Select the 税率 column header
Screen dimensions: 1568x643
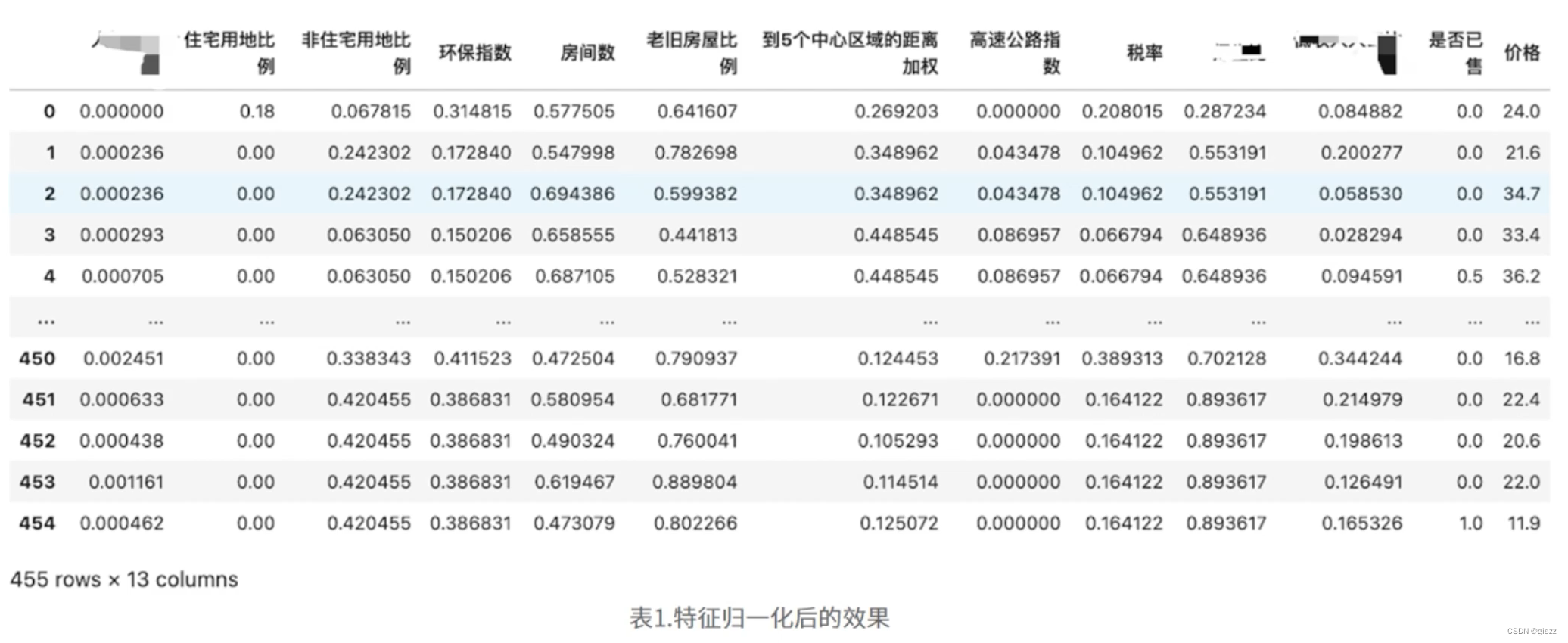pyautogui.click(x=1144, y=53)
